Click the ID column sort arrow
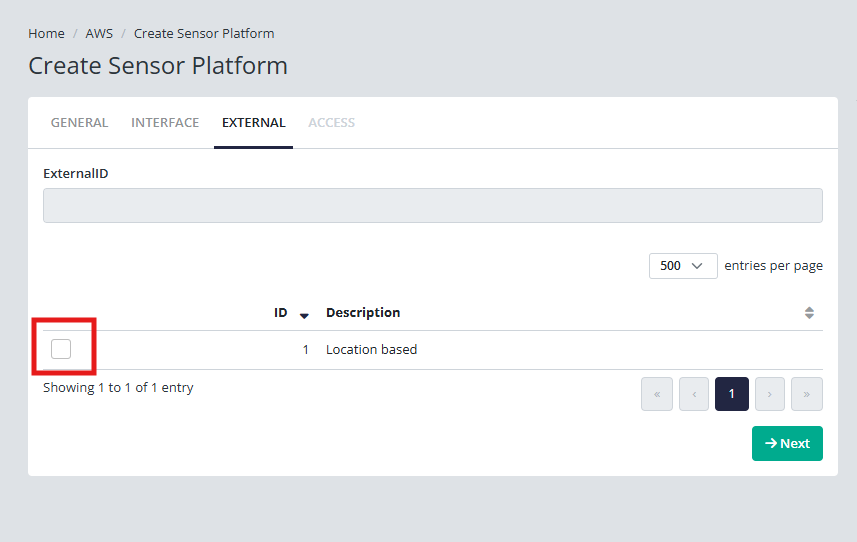The height and width of the screenshot is (542, 857). pyautogui.click(x=304, y=315)
